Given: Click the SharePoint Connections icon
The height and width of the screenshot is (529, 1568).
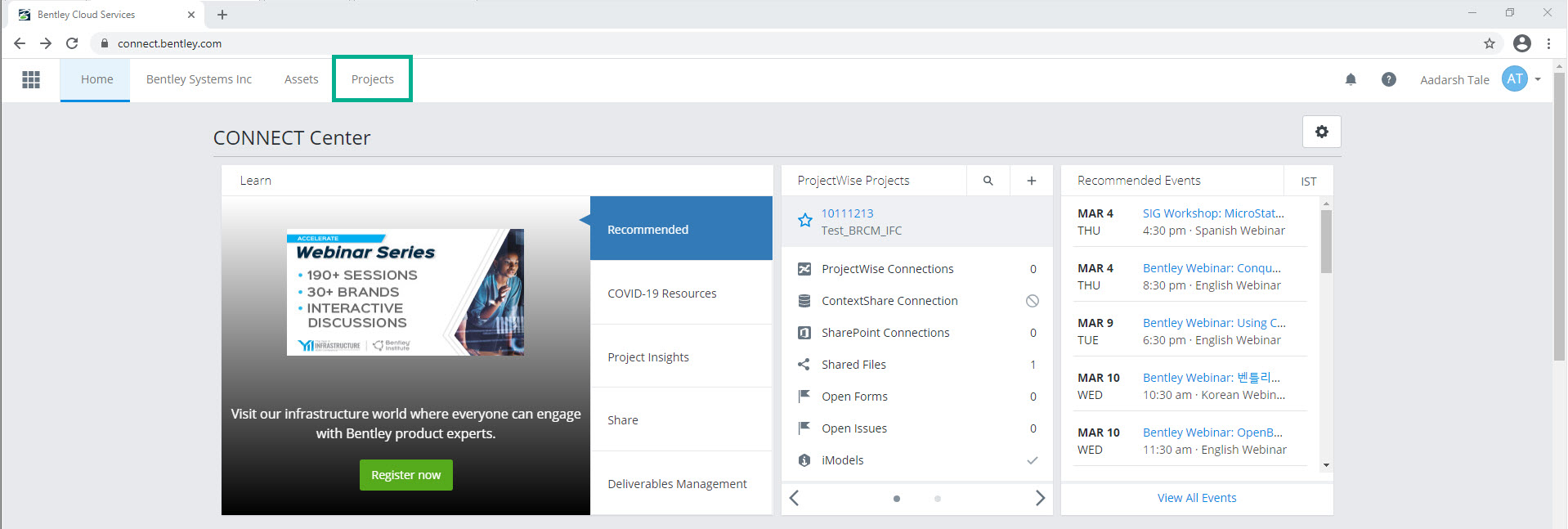Looking at the screenshot, I should [804, 333].
